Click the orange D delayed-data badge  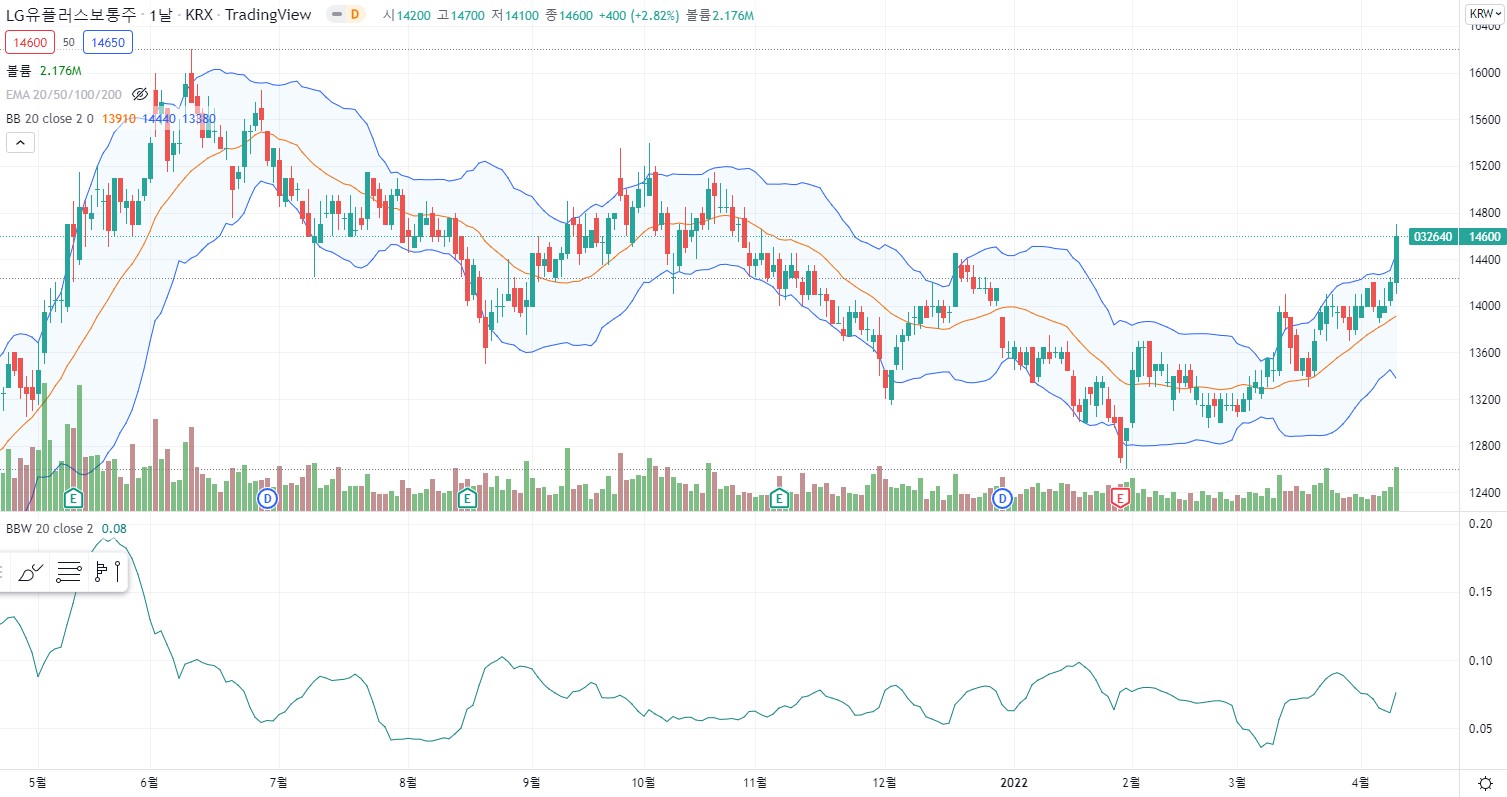pyautogui.click(x=353, y=15)
